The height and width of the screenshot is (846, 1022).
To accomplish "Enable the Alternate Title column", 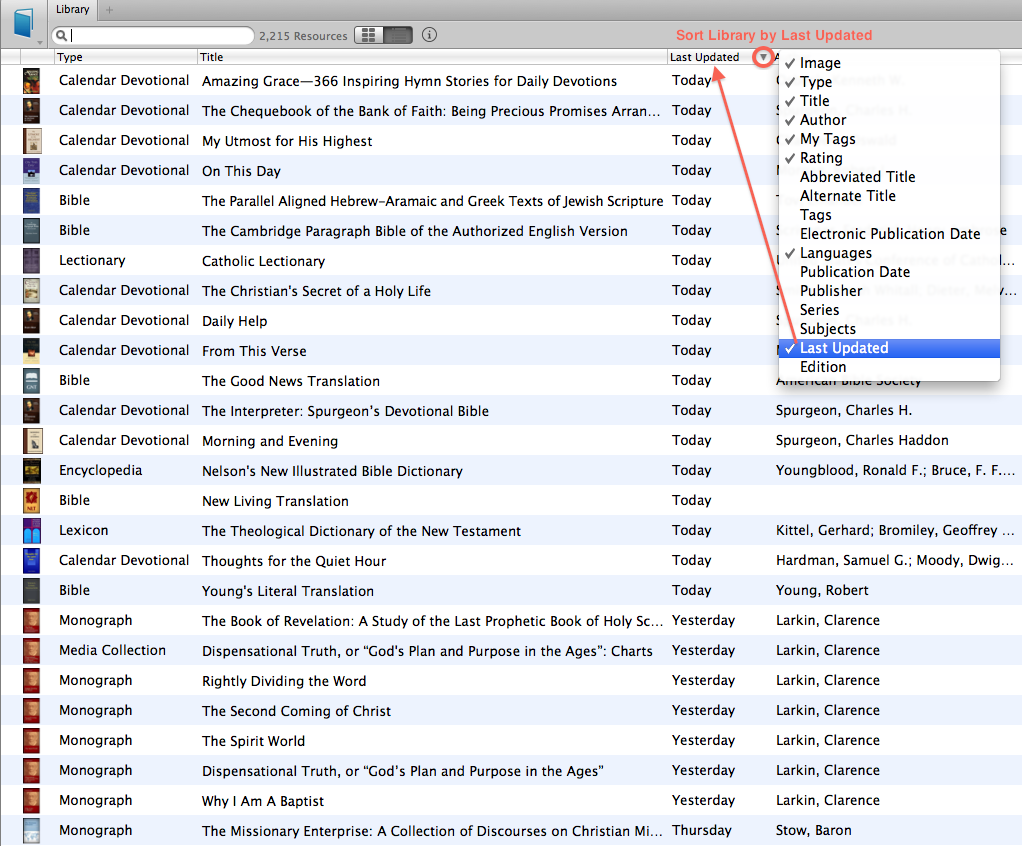I will click(889, 196).
